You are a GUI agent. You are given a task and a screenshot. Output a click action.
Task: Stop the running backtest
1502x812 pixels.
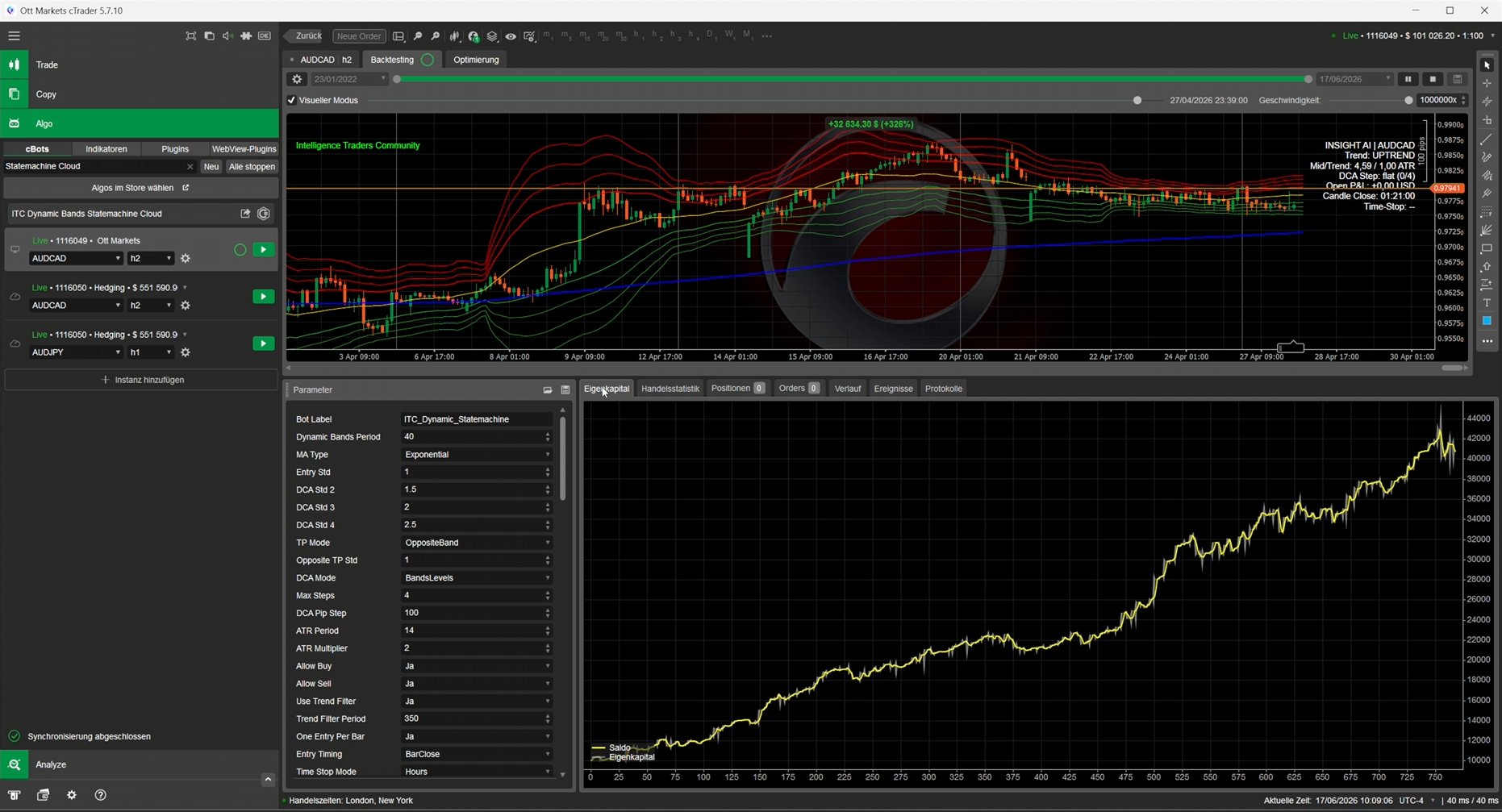point(1433,79)
